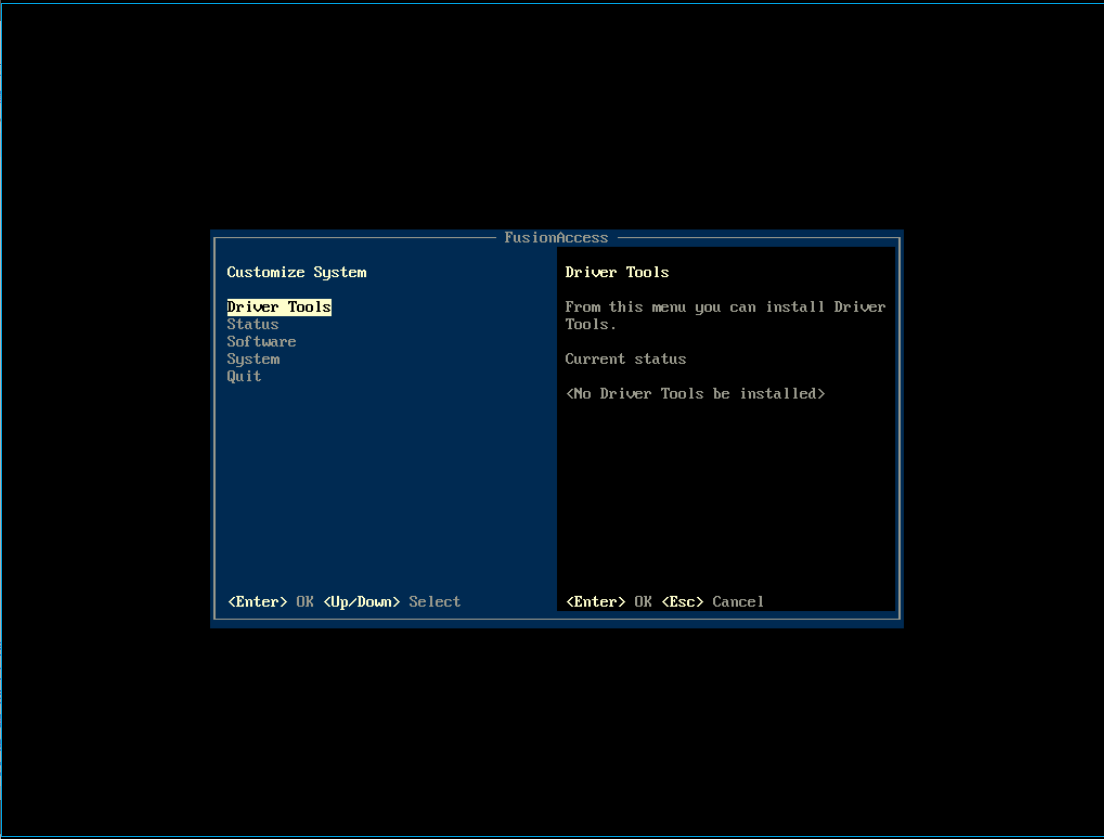The image size is (1104, 839).
Task: Select the 'No Driver Tools be installed' status
Action: [695, 394]
